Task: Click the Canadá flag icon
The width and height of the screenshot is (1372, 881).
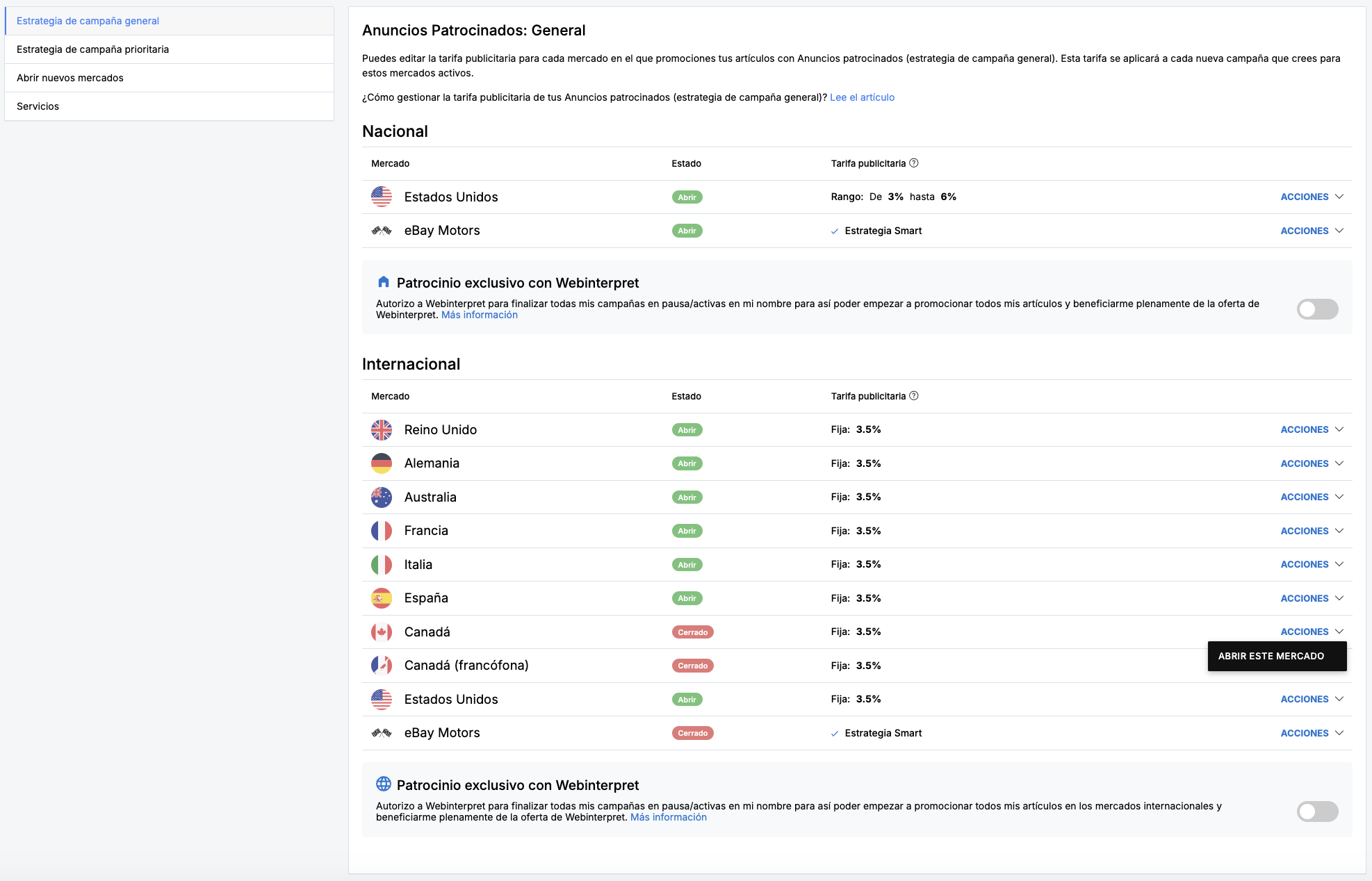Action: click(x=382, y=632)
